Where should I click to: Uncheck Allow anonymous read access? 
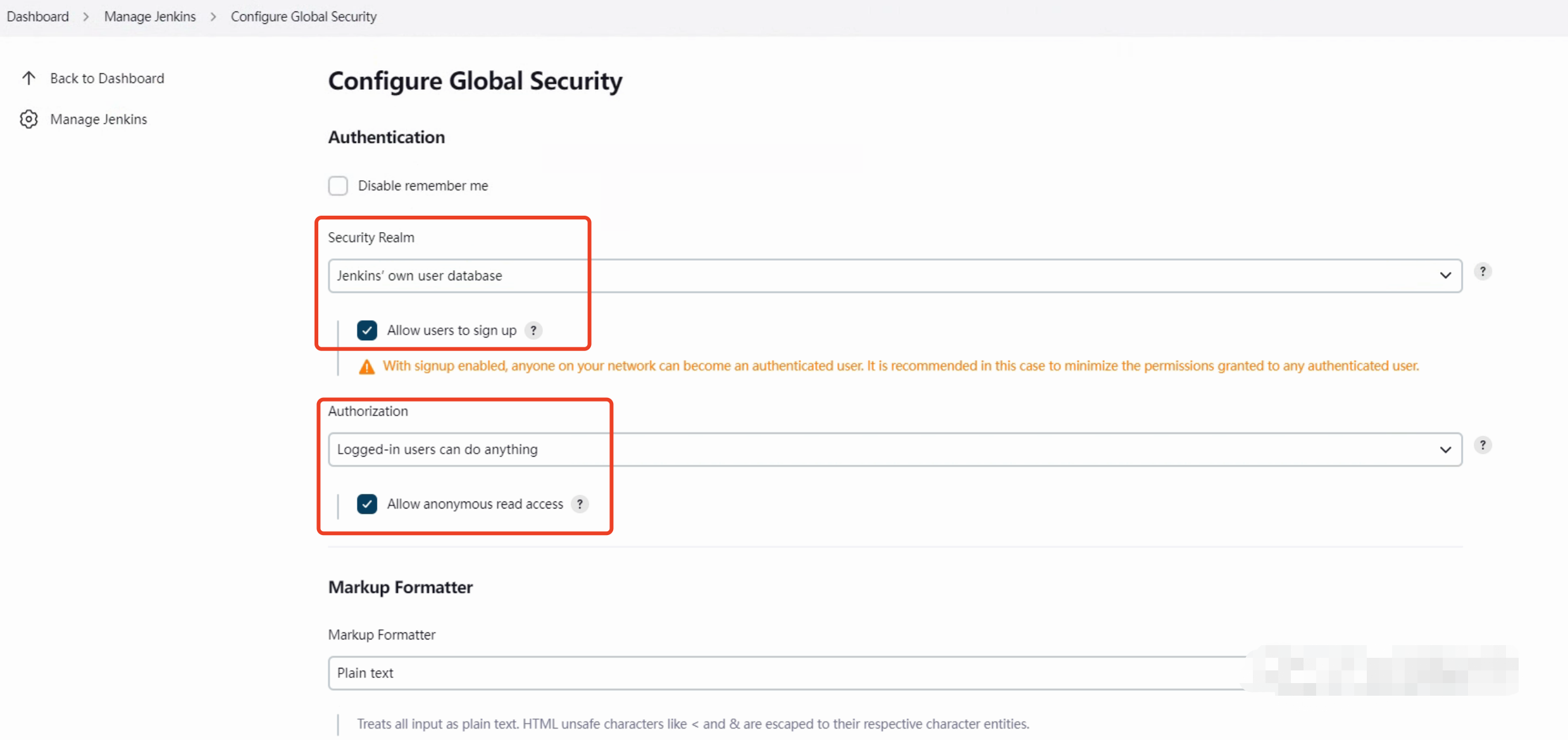click(x=367, y=504)
